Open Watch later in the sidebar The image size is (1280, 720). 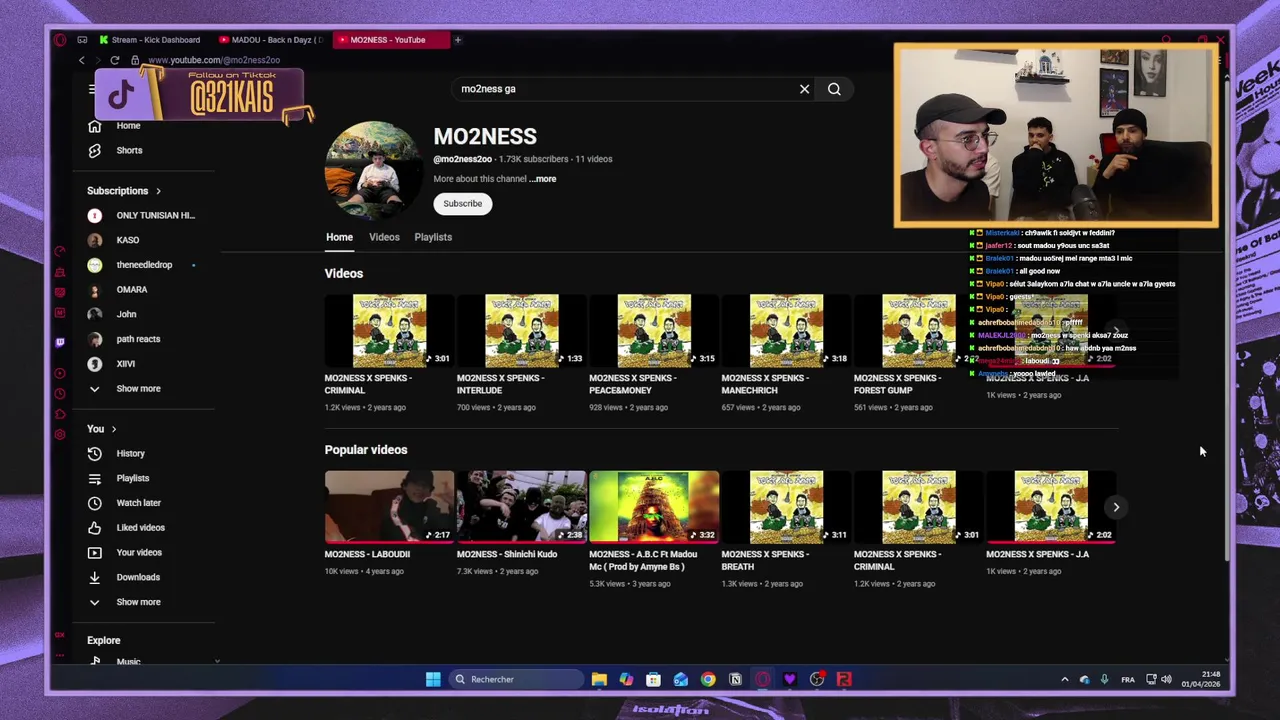[125, 503]
